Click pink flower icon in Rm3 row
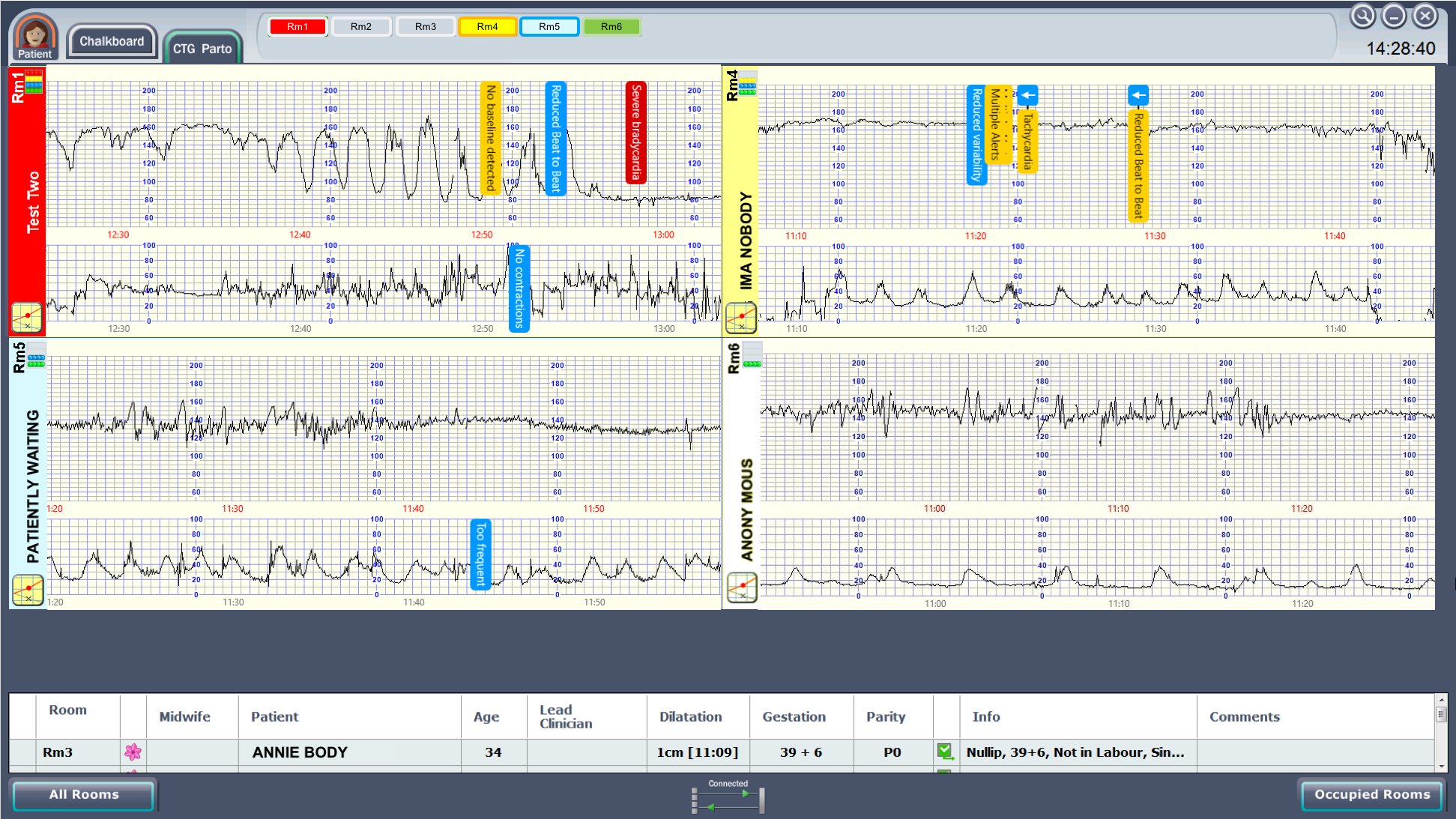The height and width of the screenshot is (819, 1456). click(x=133, y=752)
